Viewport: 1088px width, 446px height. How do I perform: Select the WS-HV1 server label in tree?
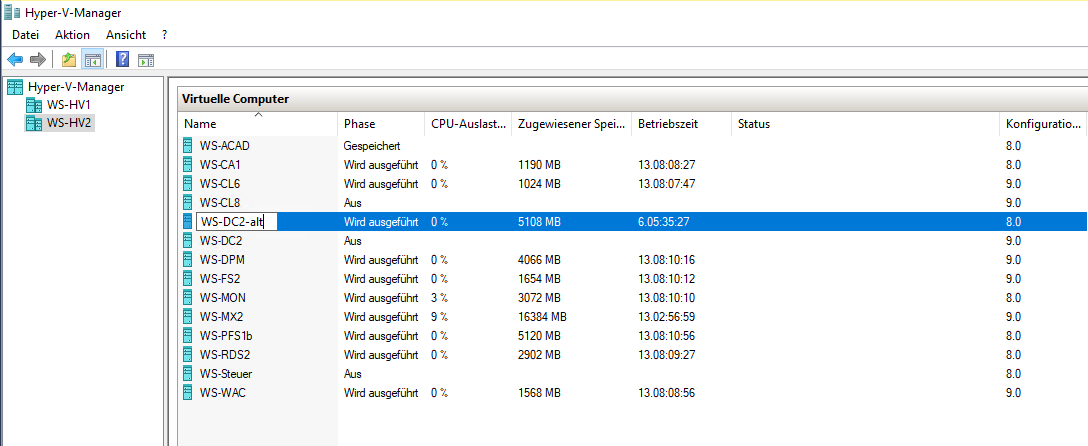[x=69, y=105]
